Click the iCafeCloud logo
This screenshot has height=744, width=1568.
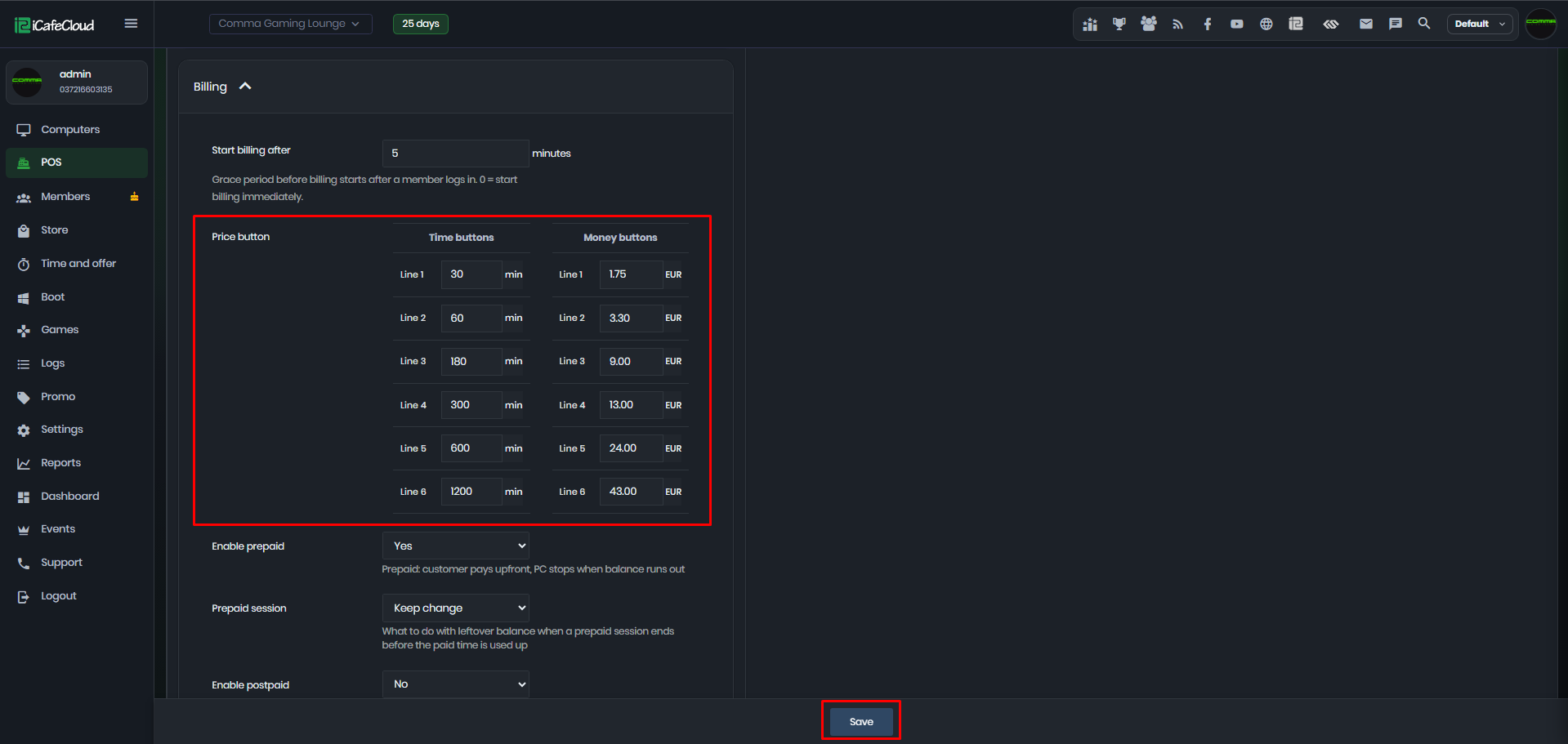[x=55, y=25]
